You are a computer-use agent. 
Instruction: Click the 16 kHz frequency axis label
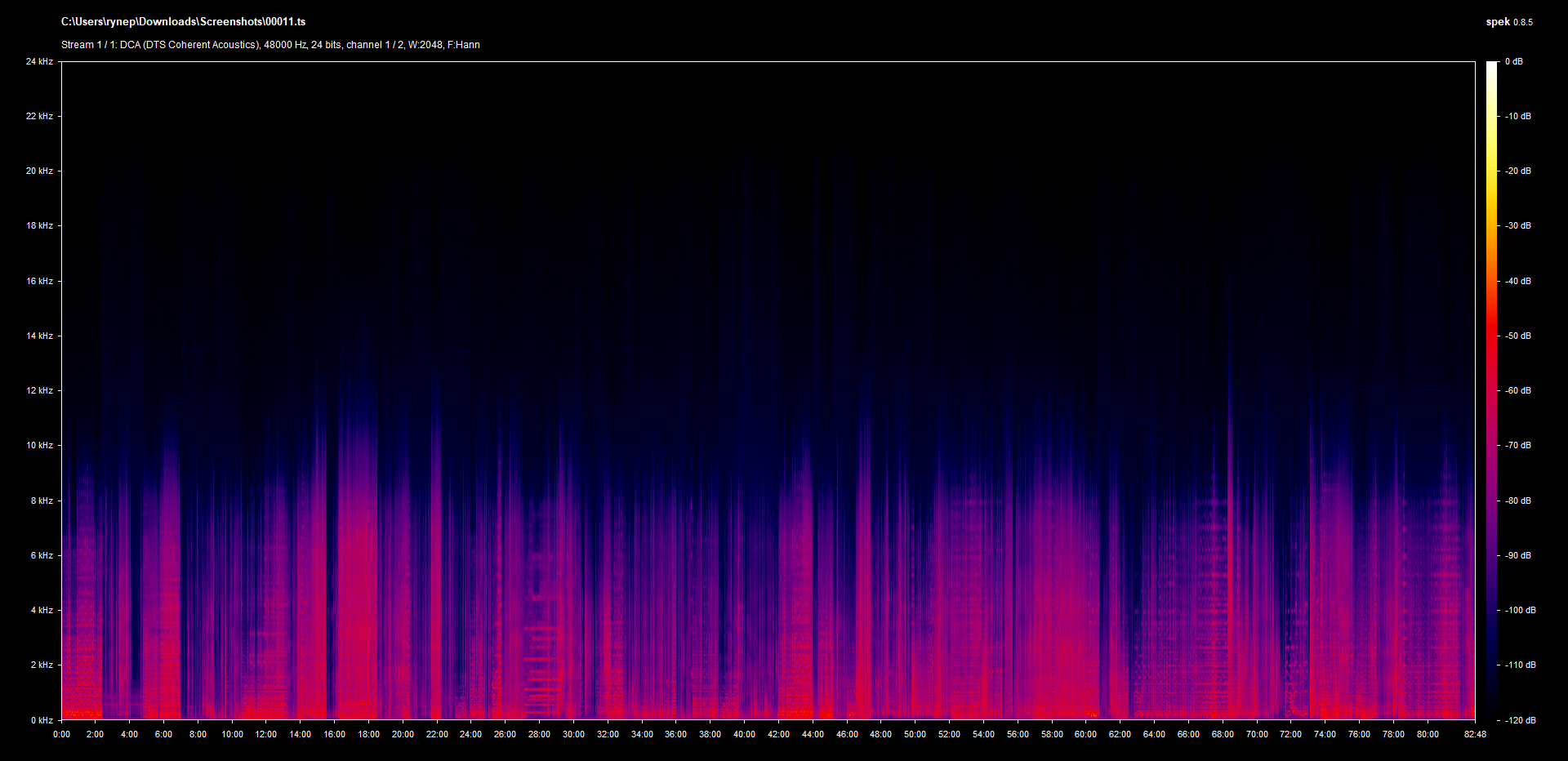[39, 282]
